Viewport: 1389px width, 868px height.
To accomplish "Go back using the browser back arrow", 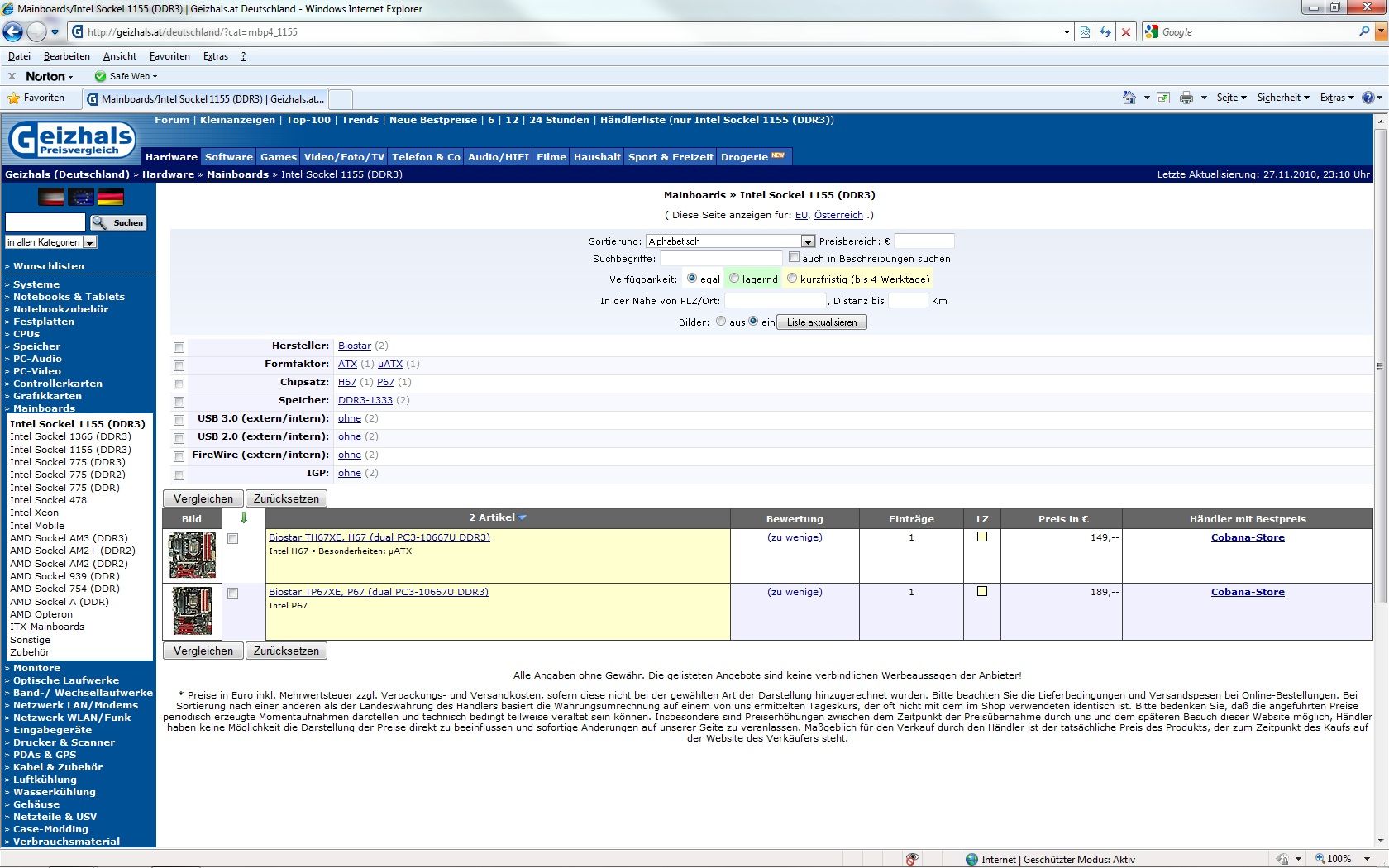I will (13, 32).
